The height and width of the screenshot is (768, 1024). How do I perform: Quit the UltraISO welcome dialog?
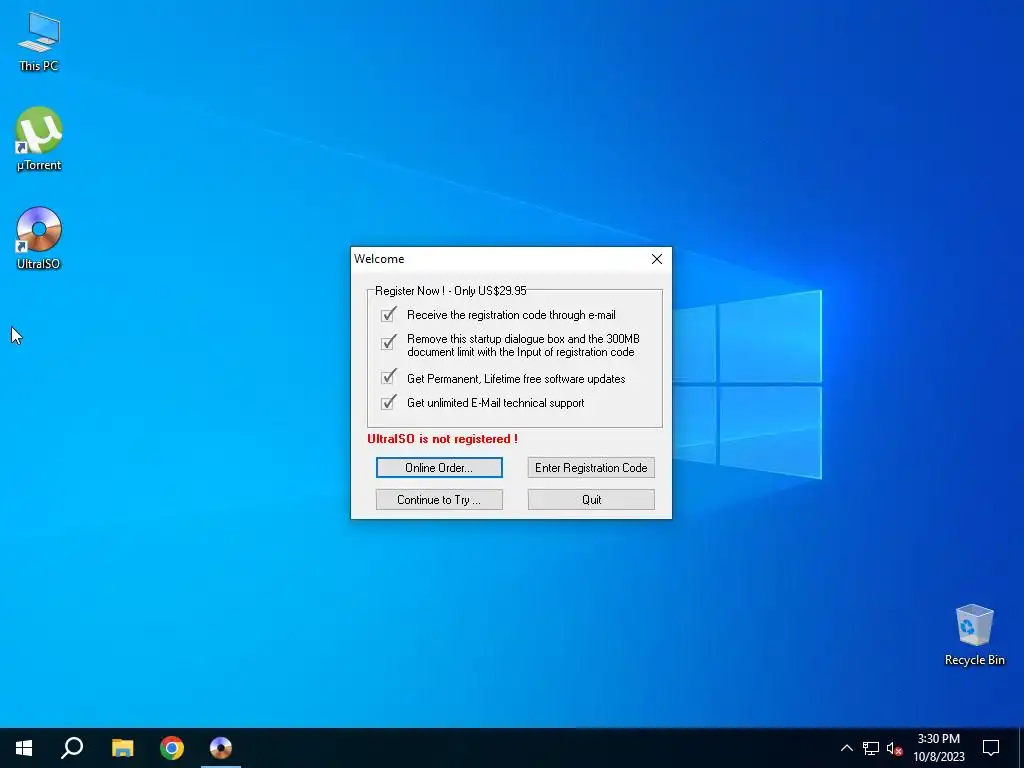[591, 500]
